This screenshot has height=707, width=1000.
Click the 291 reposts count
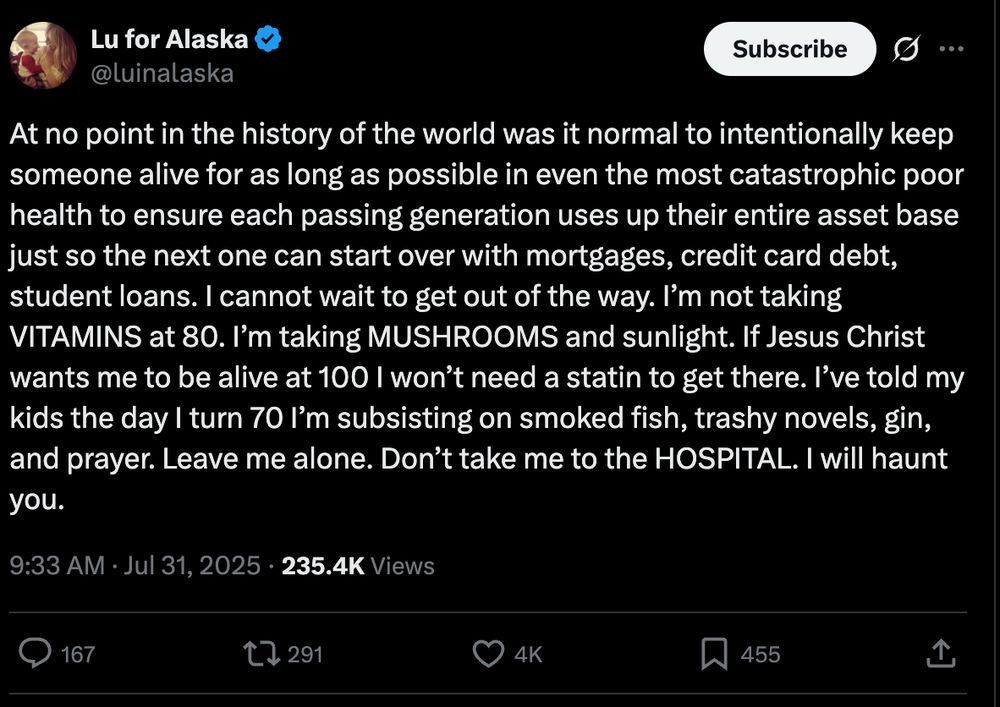[305, 654]
